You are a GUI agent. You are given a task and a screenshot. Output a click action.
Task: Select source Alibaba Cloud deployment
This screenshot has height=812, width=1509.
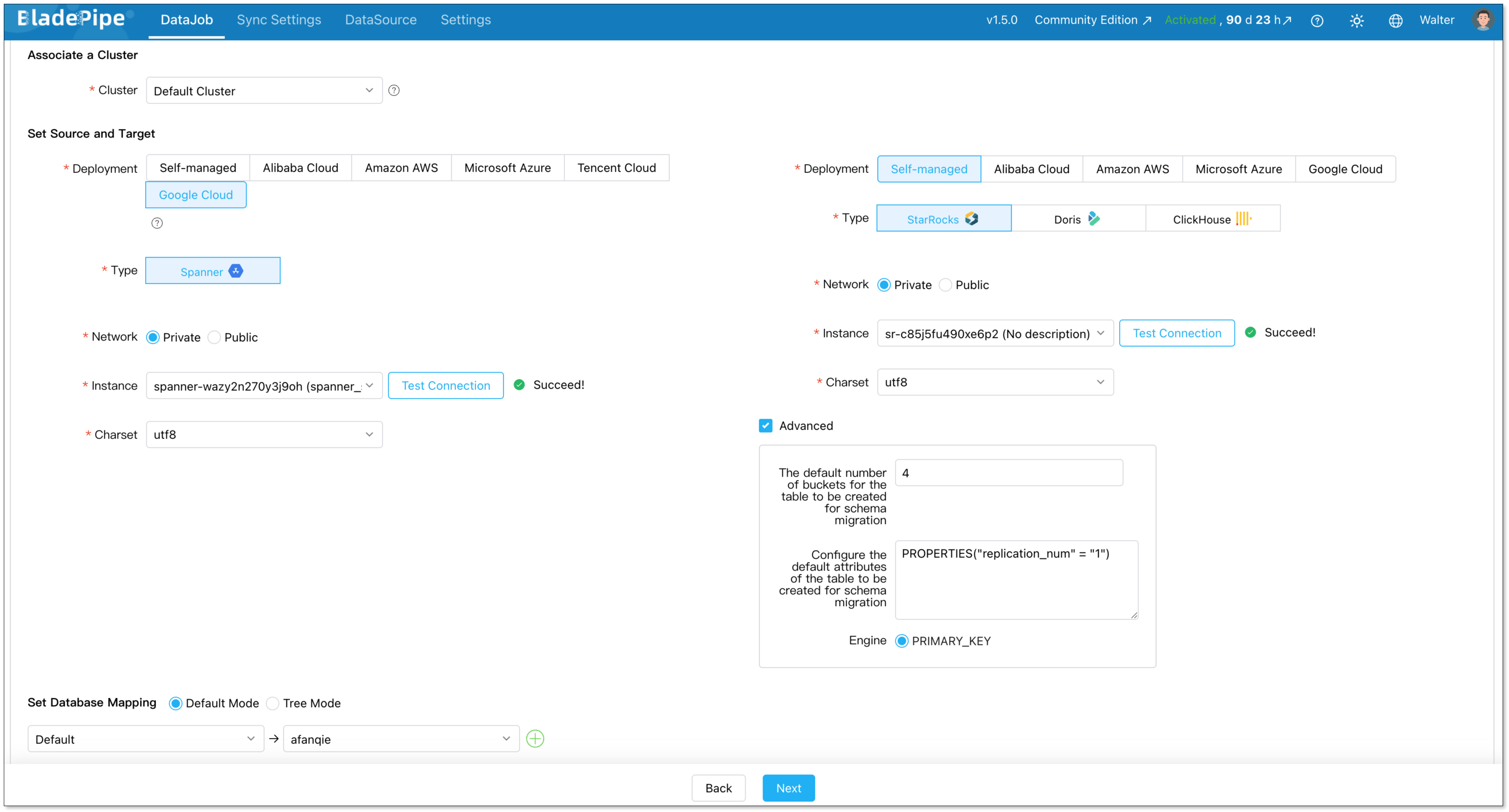(x=301, y=167)
